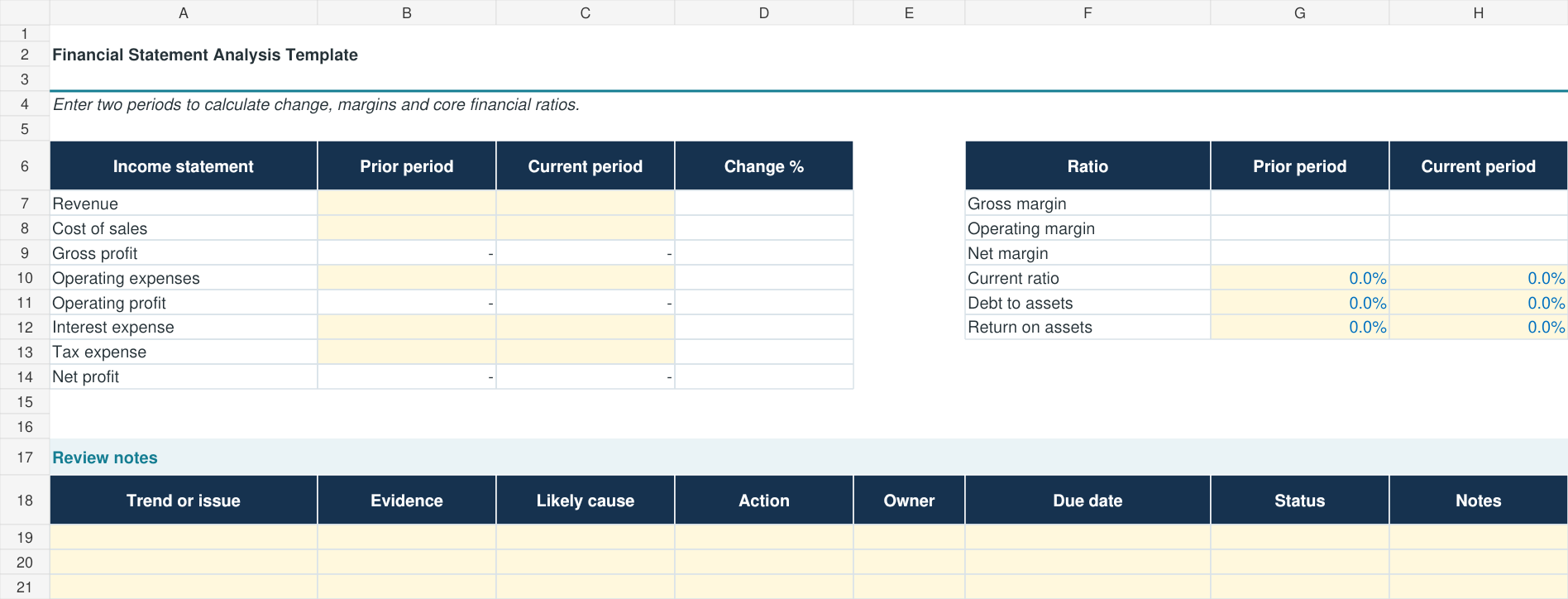Click the 'Due date' header cell
The width and height of the screenshot is (1568, 599).
coord(1088,501)
